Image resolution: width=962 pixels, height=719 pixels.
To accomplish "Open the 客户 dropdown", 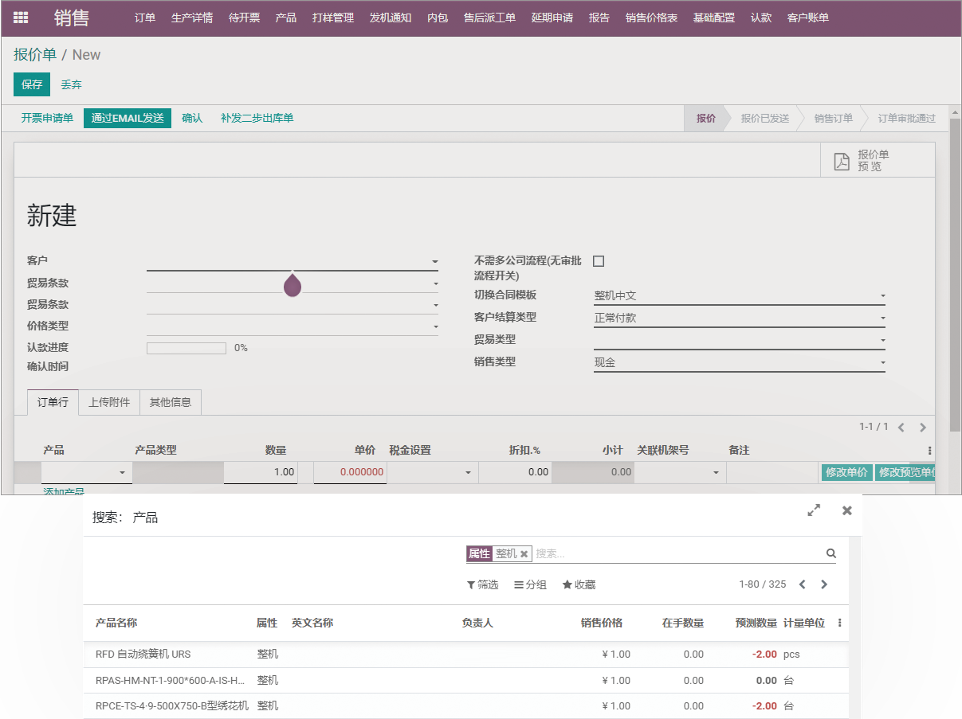I will 434,262.
